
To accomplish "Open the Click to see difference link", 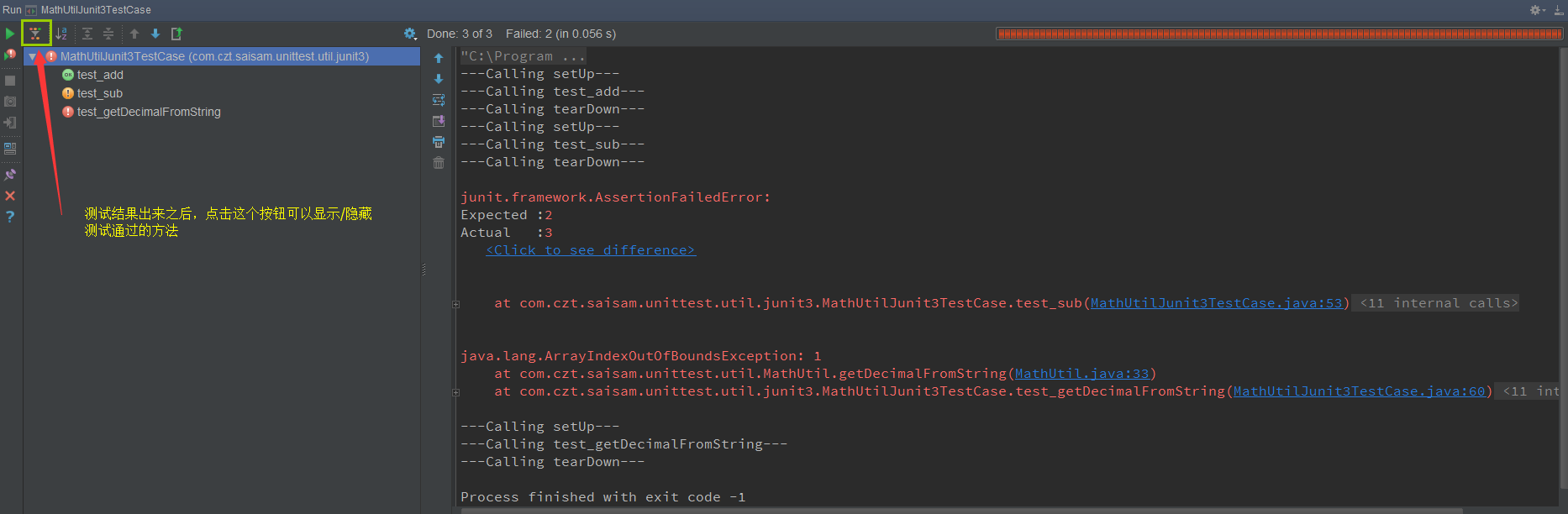I will 591,250.
